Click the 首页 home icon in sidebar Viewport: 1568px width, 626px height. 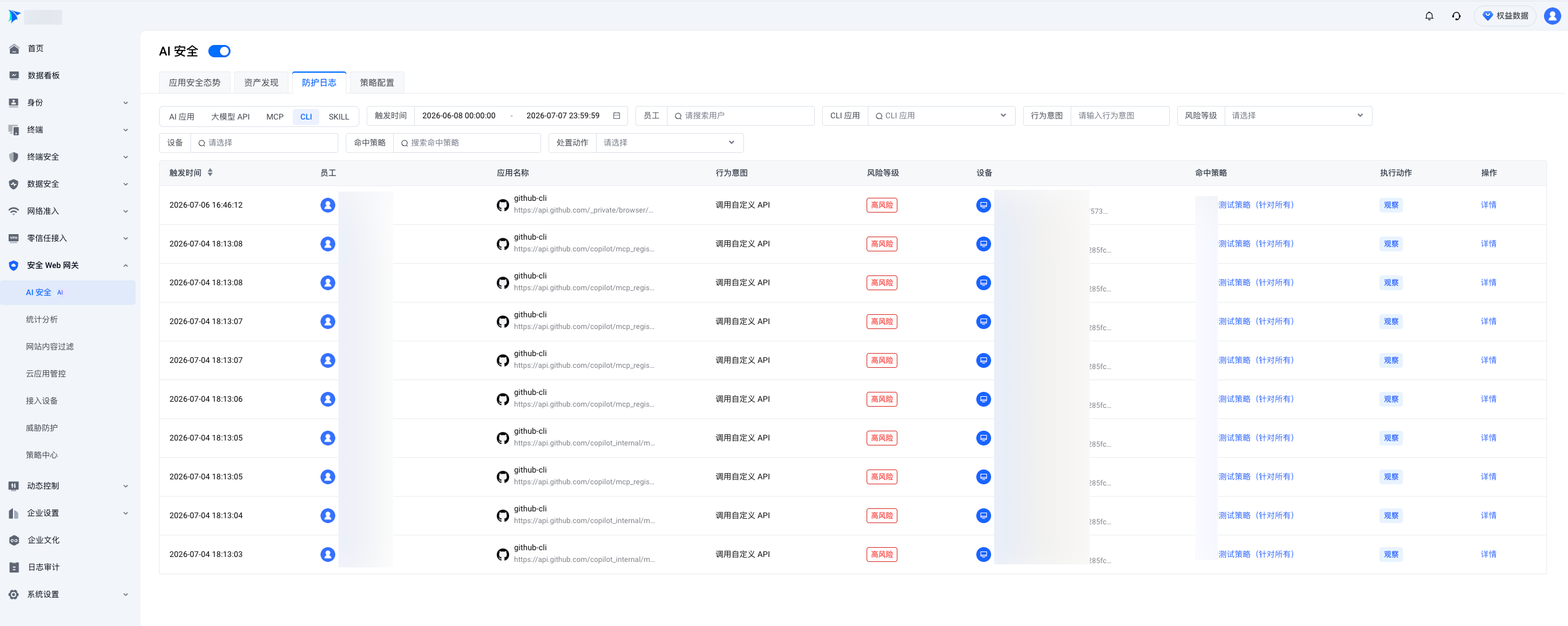pos(14,49)
